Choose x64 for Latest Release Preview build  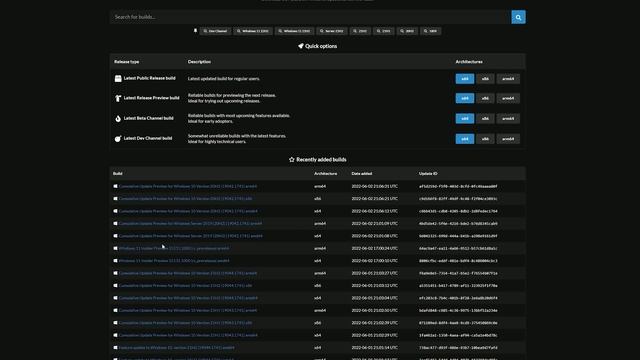pos(464,98)
